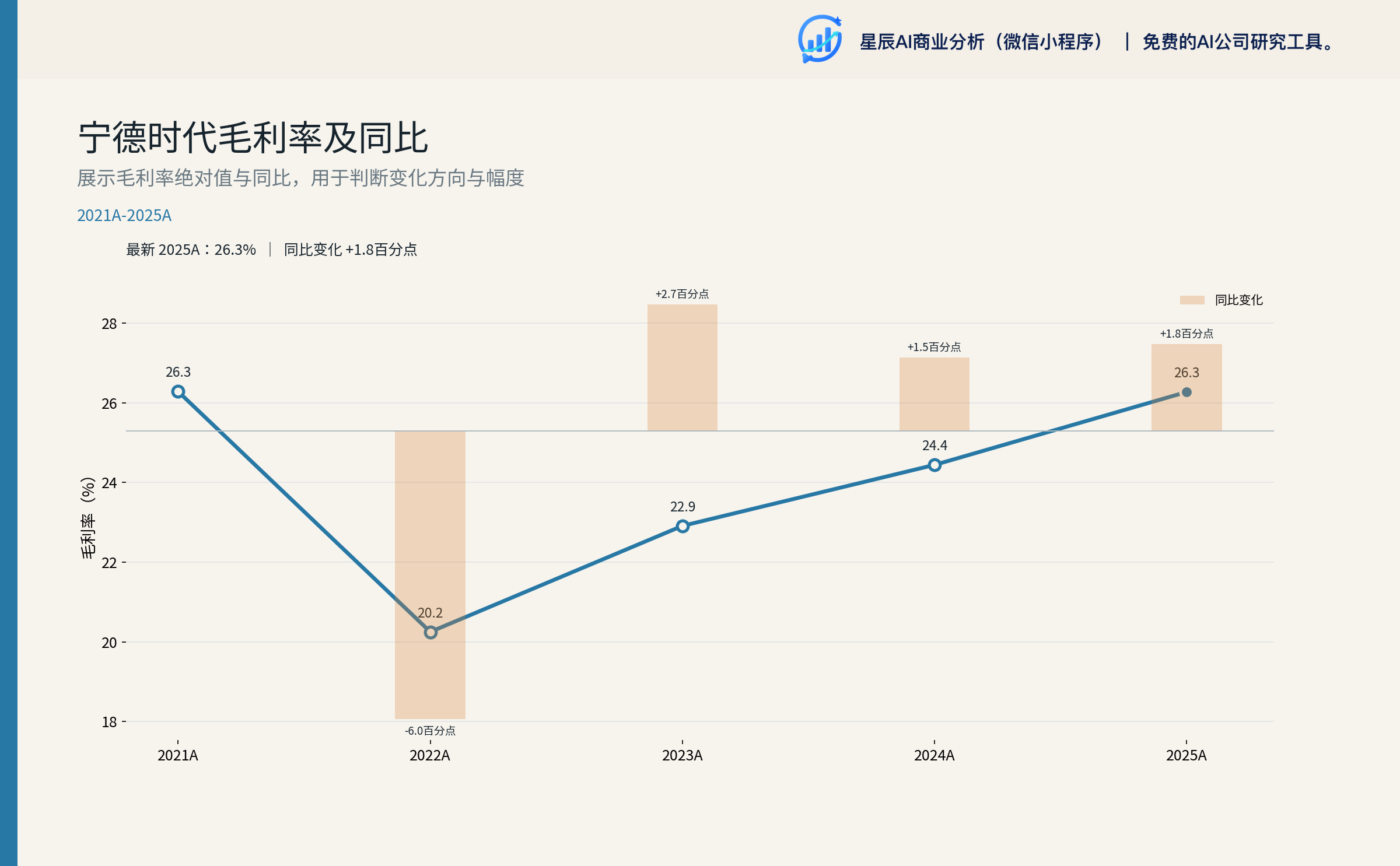Click the header text 免费的AI公司研究工具。
The image size is (1400, 866).
(1239, 42)
